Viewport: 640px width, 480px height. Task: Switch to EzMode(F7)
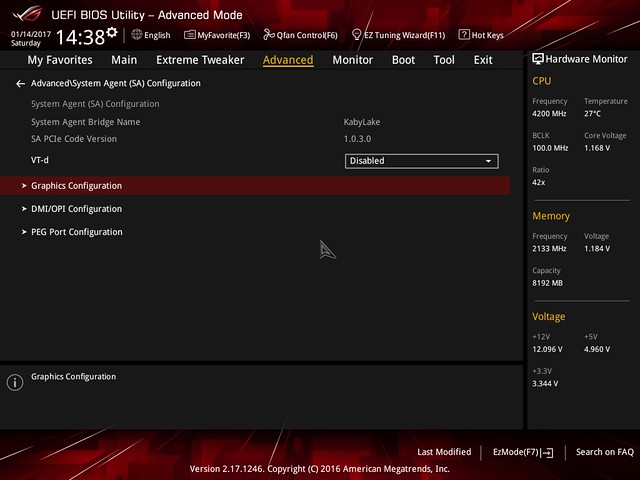(x=523, y=452)
